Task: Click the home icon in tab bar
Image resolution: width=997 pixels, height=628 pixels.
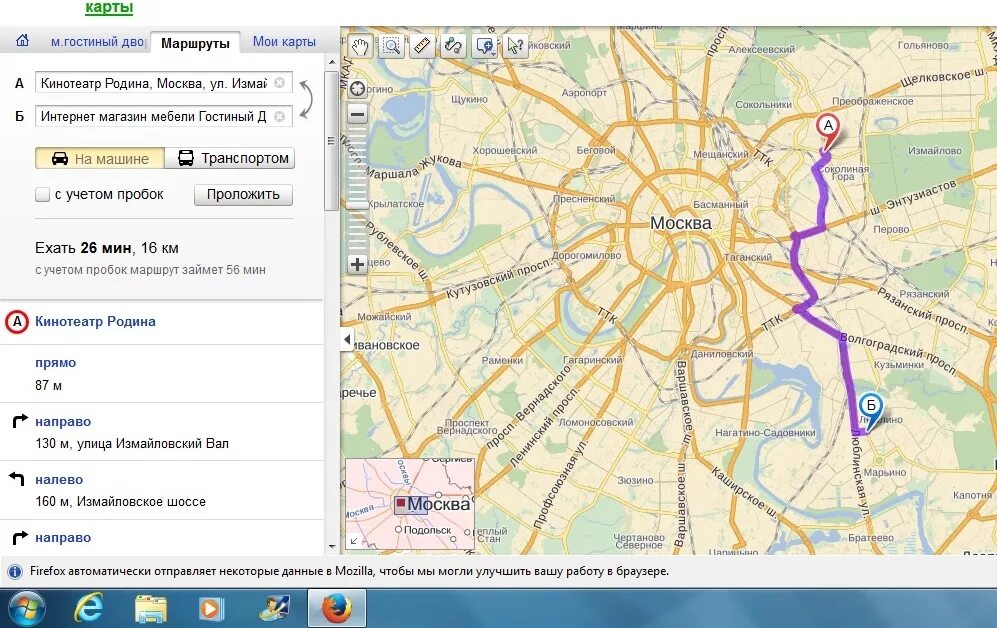Action: pos(22,41)
